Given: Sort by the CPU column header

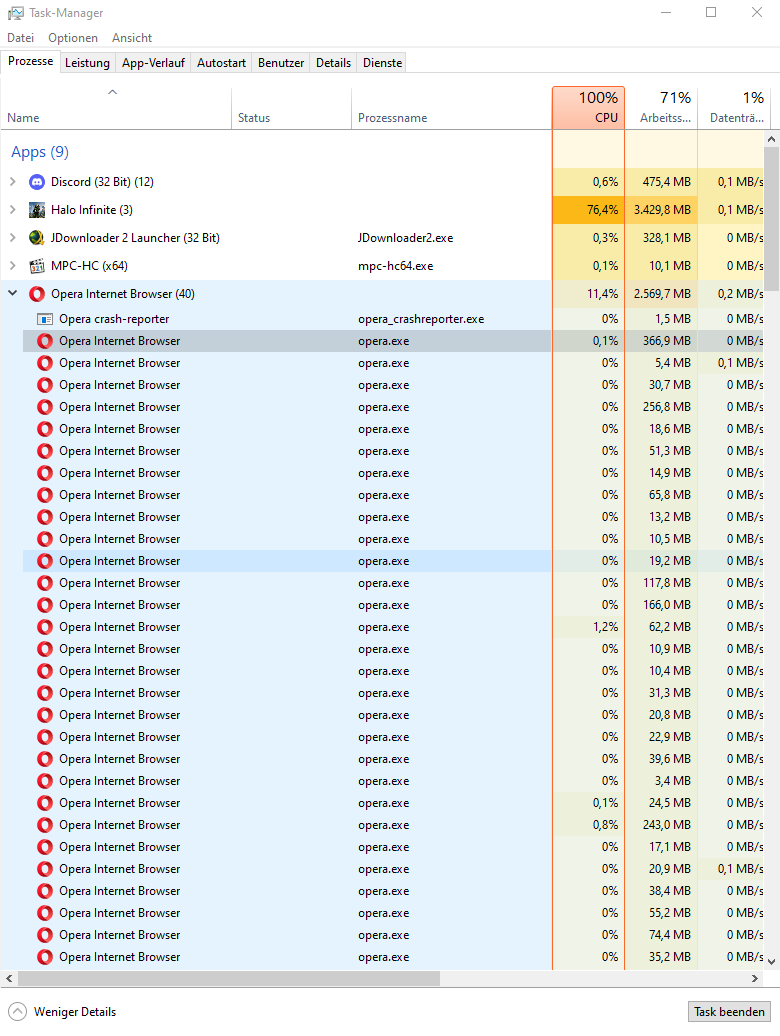Looking at the screenshot, I should coord(588,108).
